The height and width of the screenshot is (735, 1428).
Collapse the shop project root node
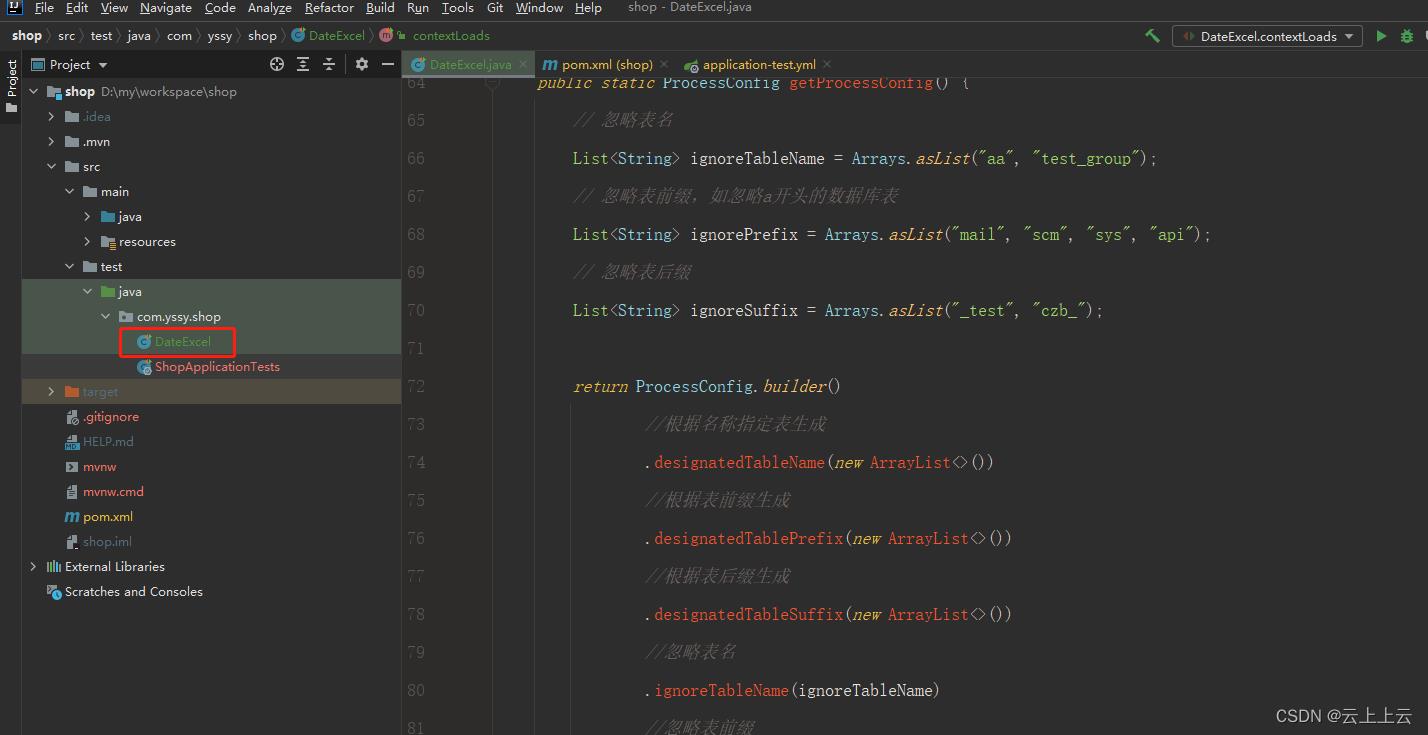[x=34, y=91]
